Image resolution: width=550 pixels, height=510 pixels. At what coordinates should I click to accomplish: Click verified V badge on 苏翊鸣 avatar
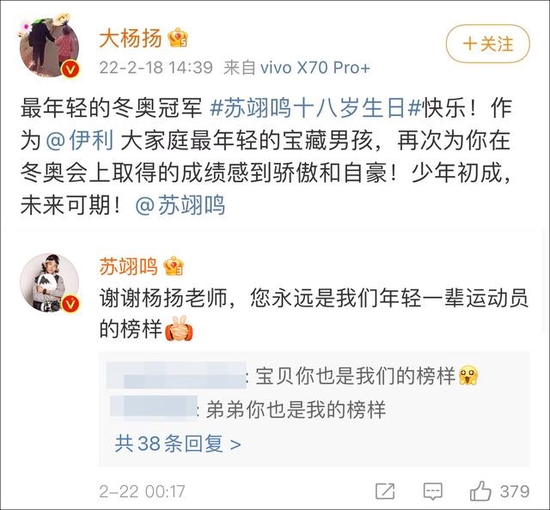70,304
